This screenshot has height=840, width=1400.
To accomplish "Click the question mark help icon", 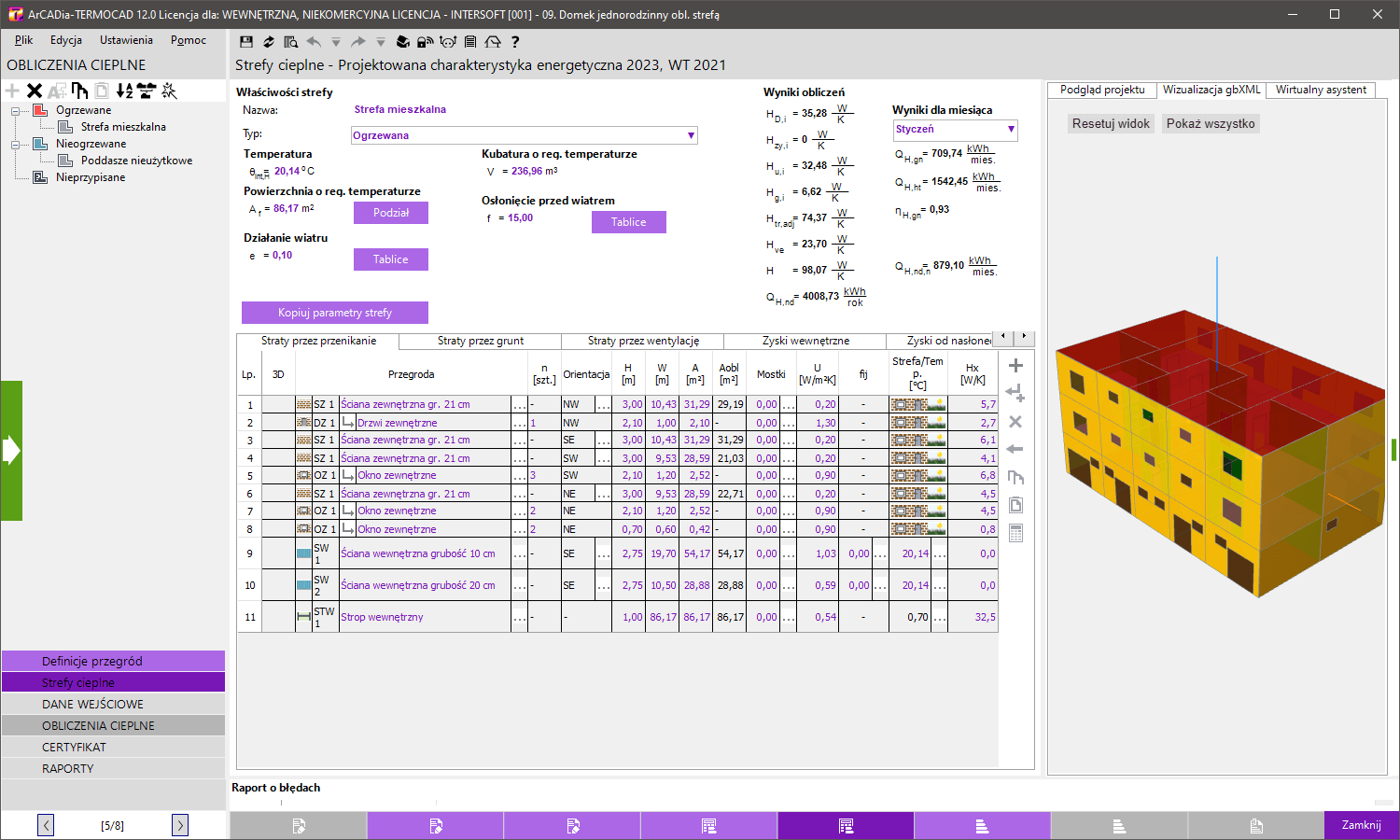I will coord(515,42).
